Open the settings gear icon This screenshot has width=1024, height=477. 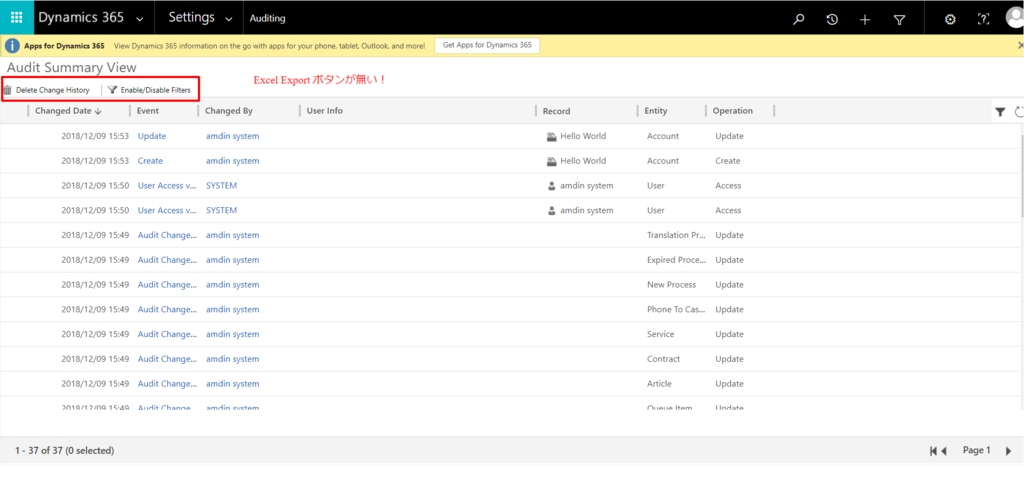(x=950, y=19)
